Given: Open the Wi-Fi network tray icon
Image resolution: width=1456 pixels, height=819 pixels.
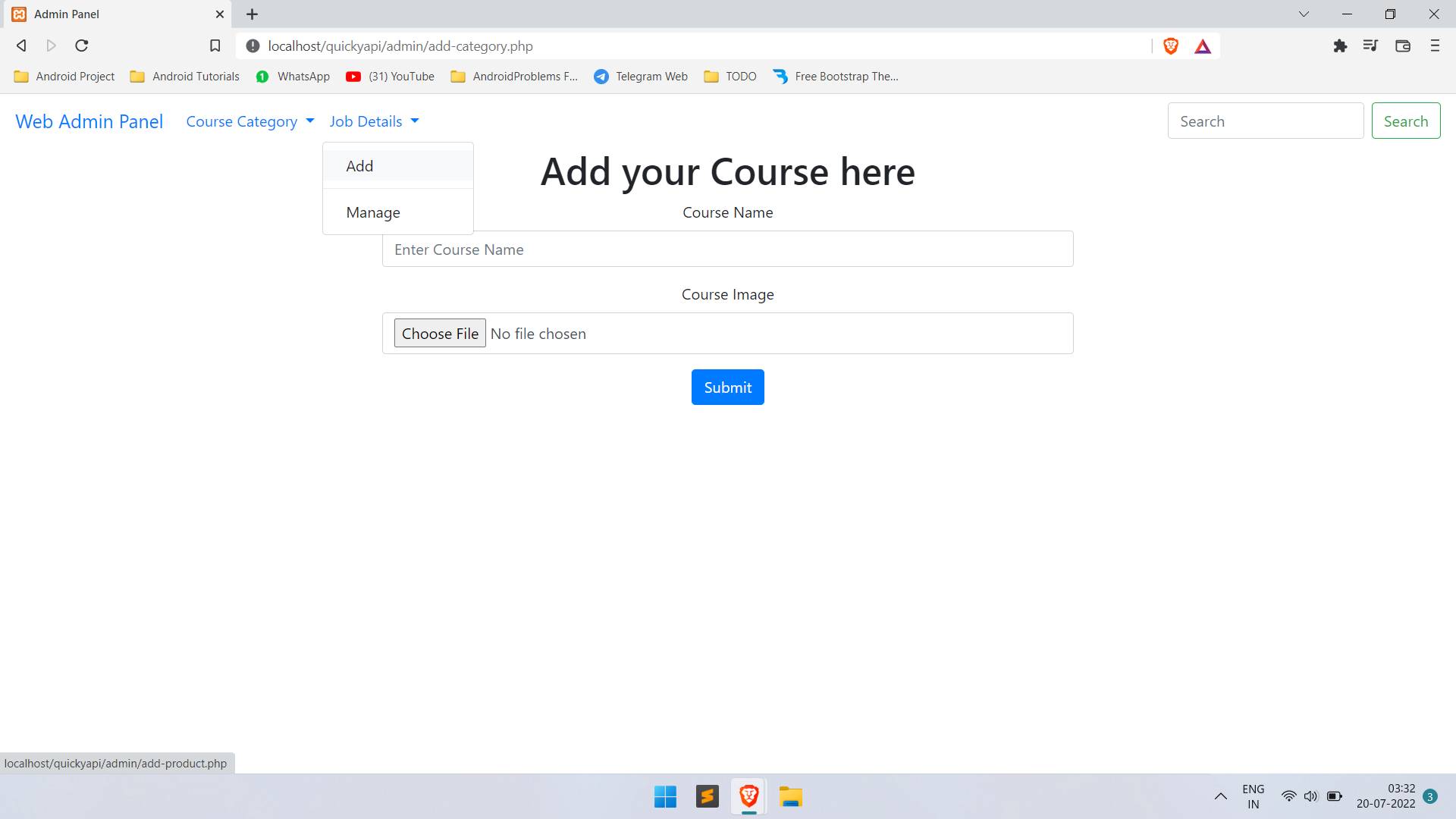Looking at the screenshot, I should click(1288, 796).
